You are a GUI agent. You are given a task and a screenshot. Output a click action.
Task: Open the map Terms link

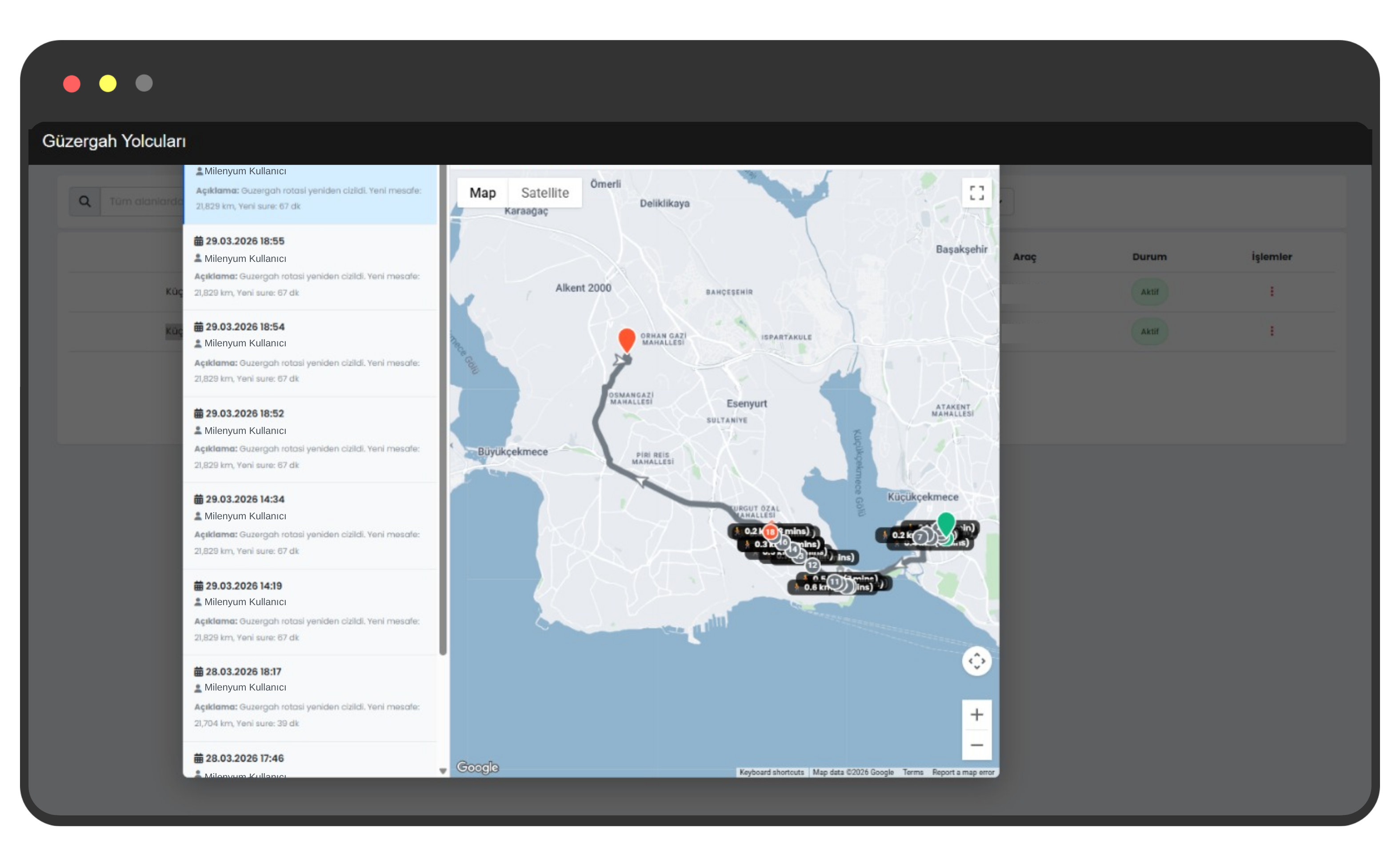click(913, 772)
